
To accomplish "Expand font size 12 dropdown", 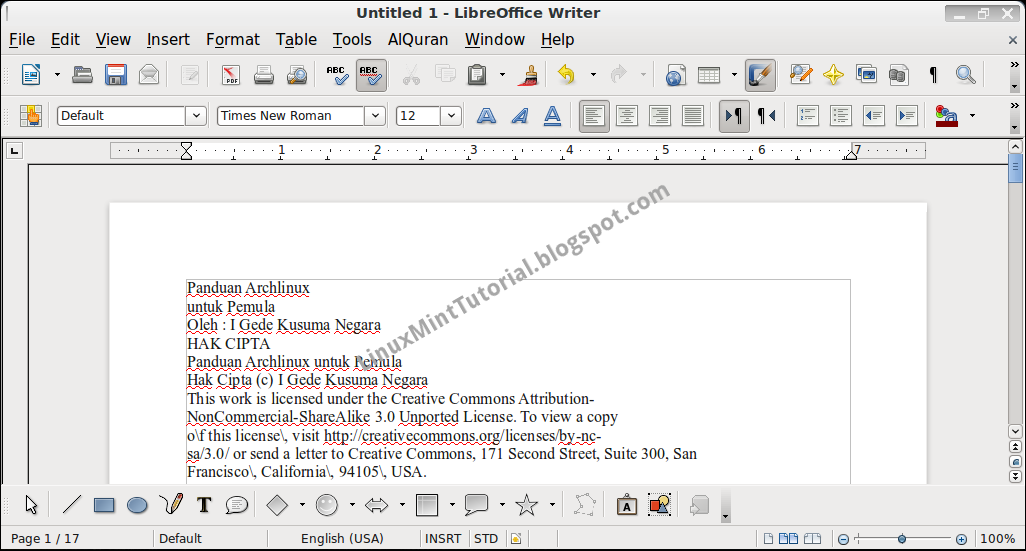I will (x=451, y=116).
